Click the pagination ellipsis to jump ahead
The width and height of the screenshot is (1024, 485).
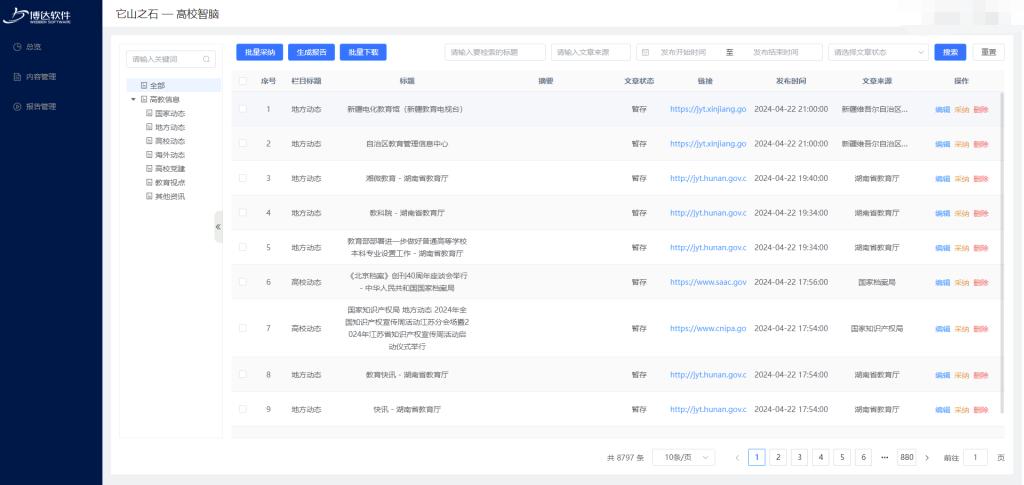pos(885,458)
